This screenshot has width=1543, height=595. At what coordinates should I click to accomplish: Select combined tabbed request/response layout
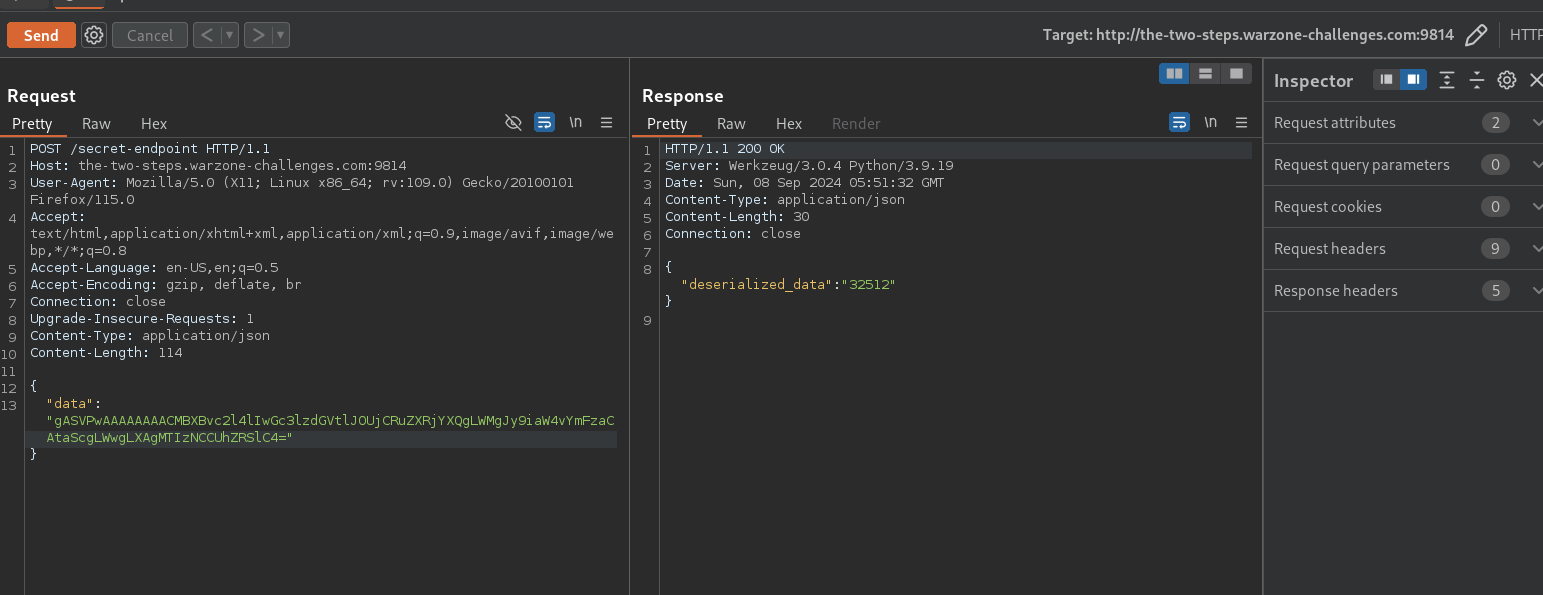(1236, 73)
